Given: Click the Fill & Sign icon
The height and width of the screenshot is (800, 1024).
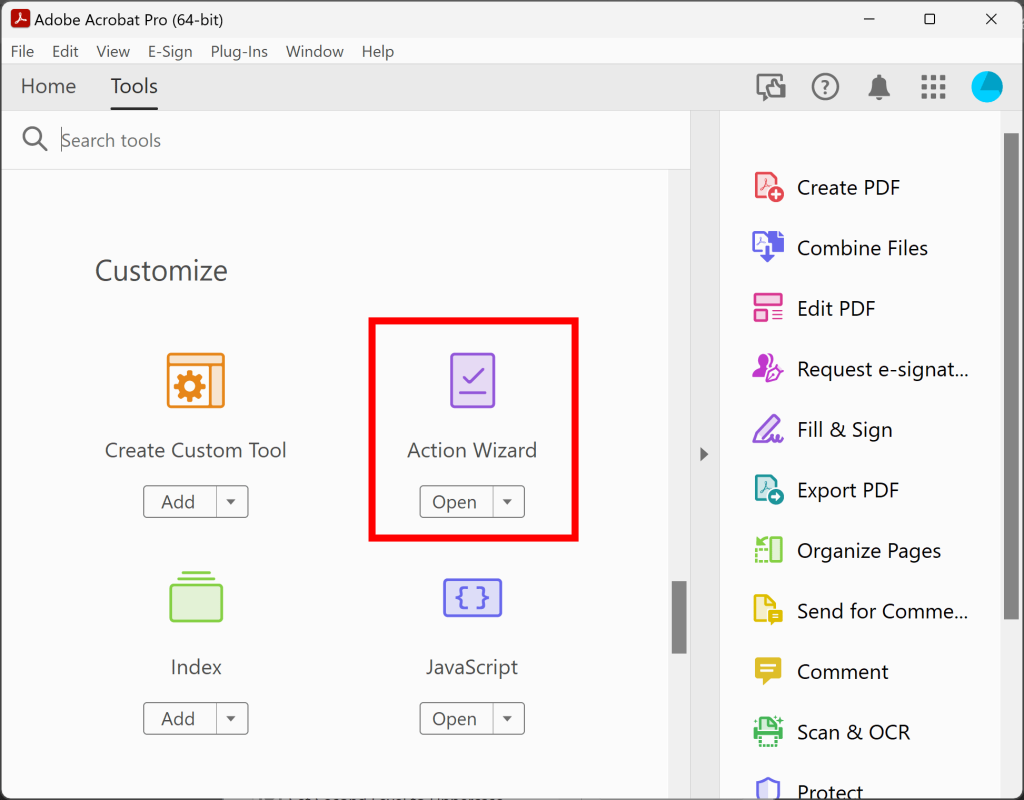Looking at the screenshot, I should tap(768, 430).
